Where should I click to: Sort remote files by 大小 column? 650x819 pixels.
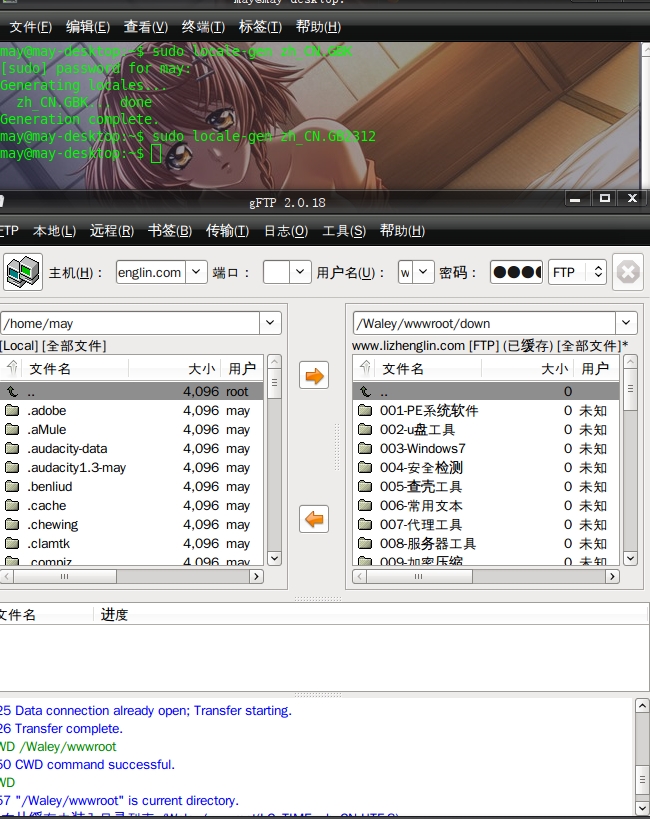(x=528, y=368)
